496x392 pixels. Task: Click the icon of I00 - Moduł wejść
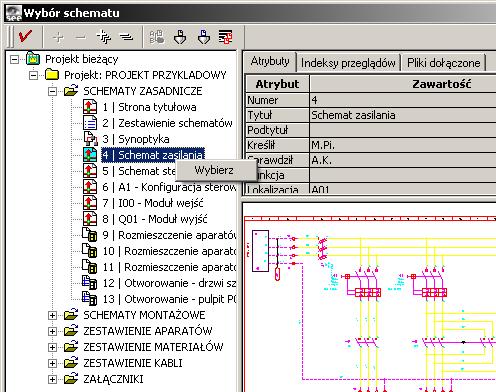90,203
